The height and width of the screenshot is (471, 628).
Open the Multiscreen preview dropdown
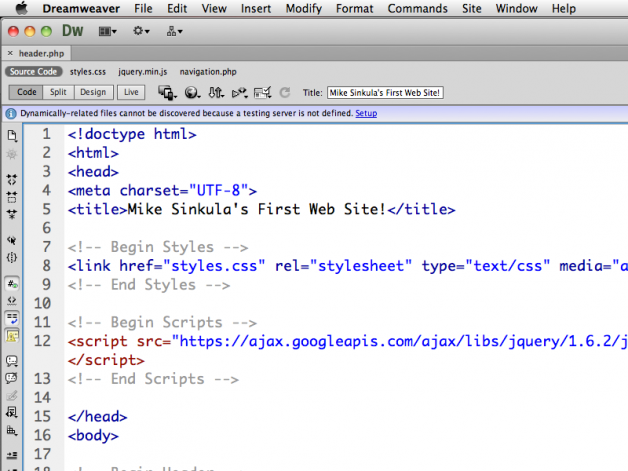167,93
